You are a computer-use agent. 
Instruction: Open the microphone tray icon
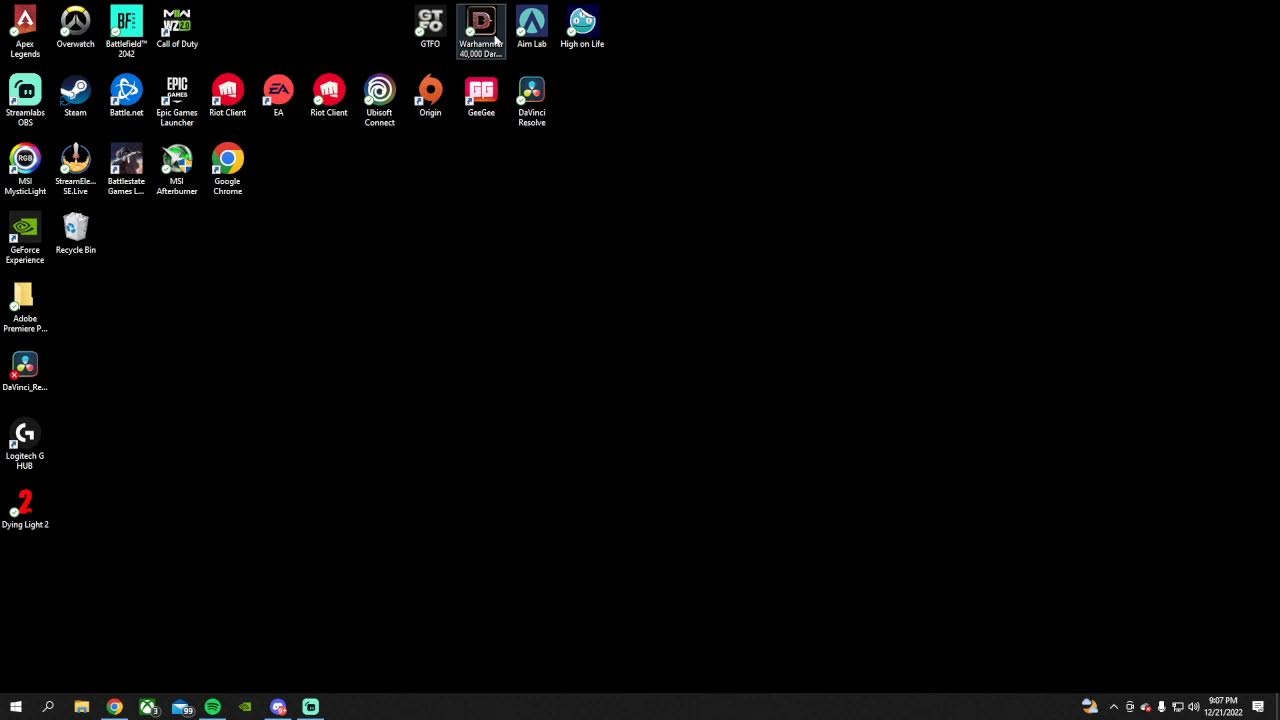[x=1161, y=707]
